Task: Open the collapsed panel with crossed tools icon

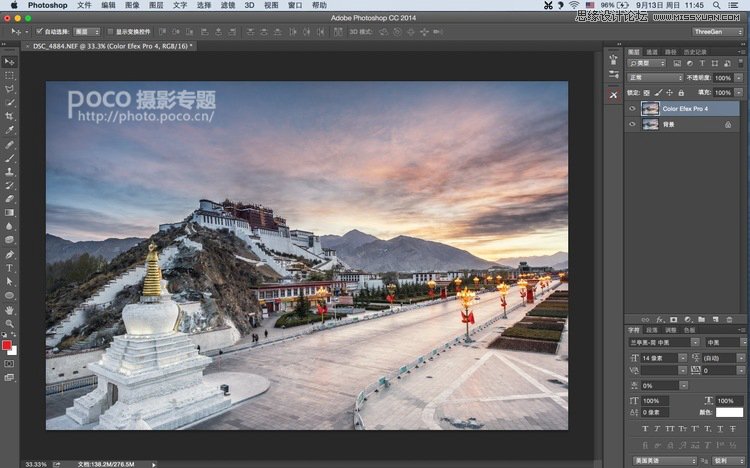Action: [x=614, y=95]
